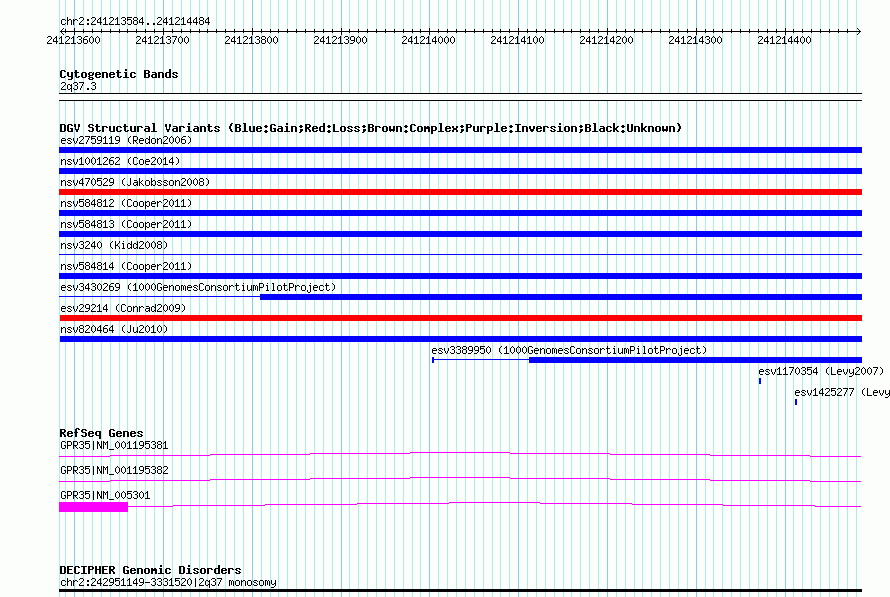Select the 241214000 ruler position label

click(429, 40)
